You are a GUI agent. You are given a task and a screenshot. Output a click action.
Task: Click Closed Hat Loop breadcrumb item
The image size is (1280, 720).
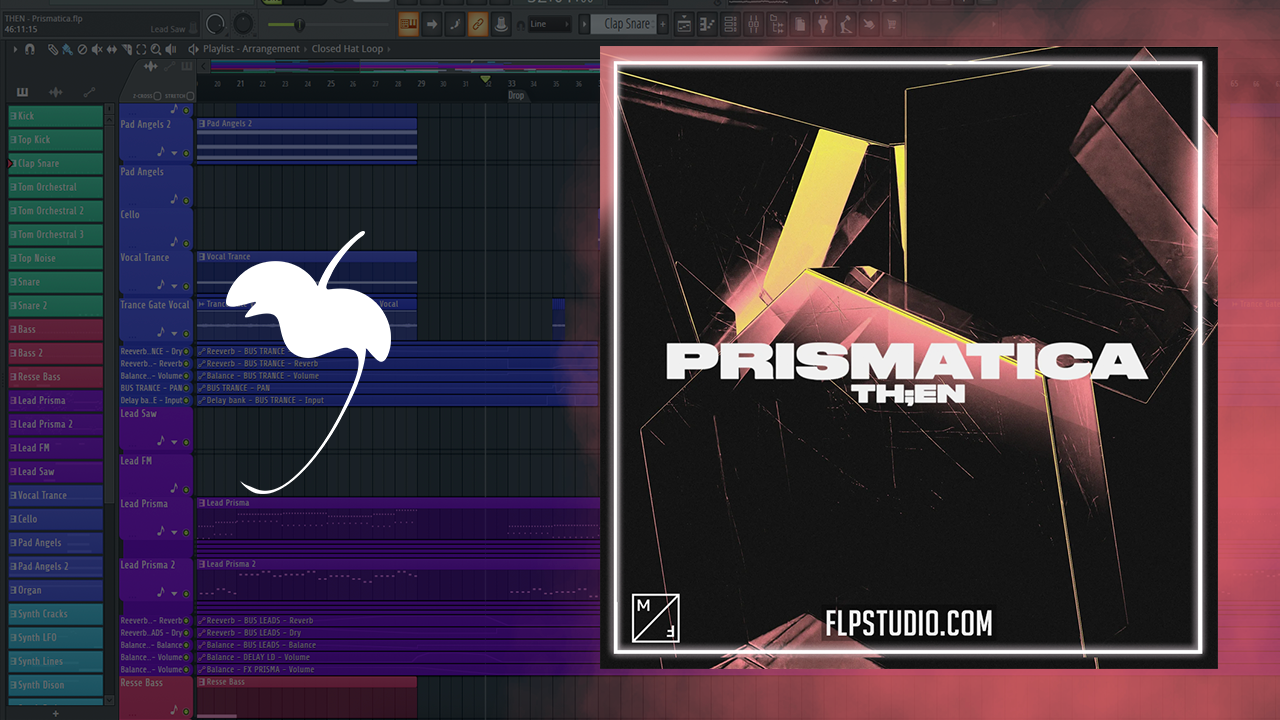347,49
